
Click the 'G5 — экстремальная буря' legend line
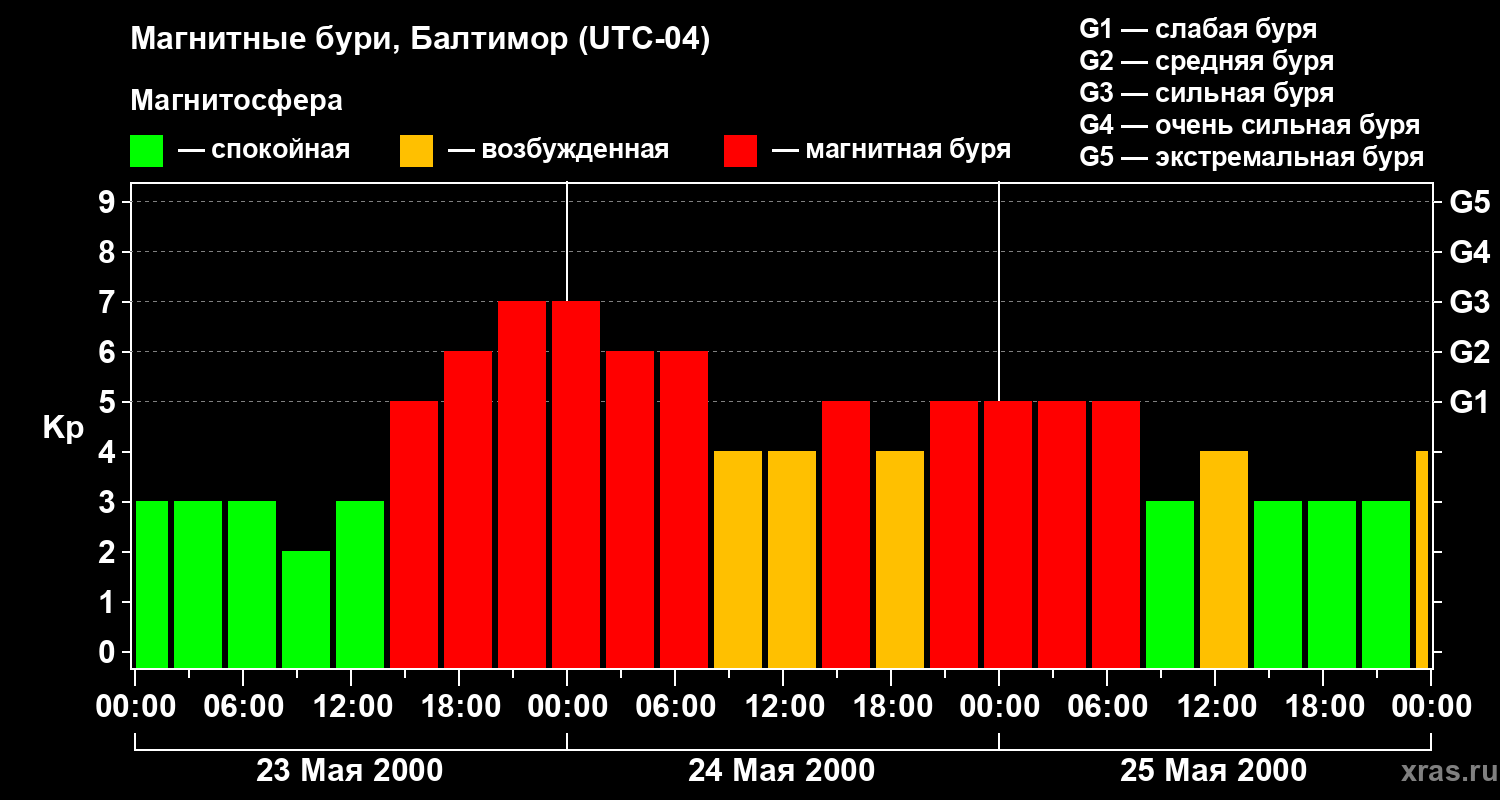(1251, 158)
